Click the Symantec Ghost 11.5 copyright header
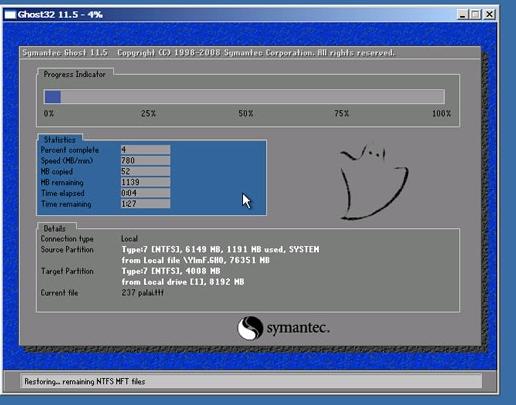516x405 pixels. click(x=209, y=53)
